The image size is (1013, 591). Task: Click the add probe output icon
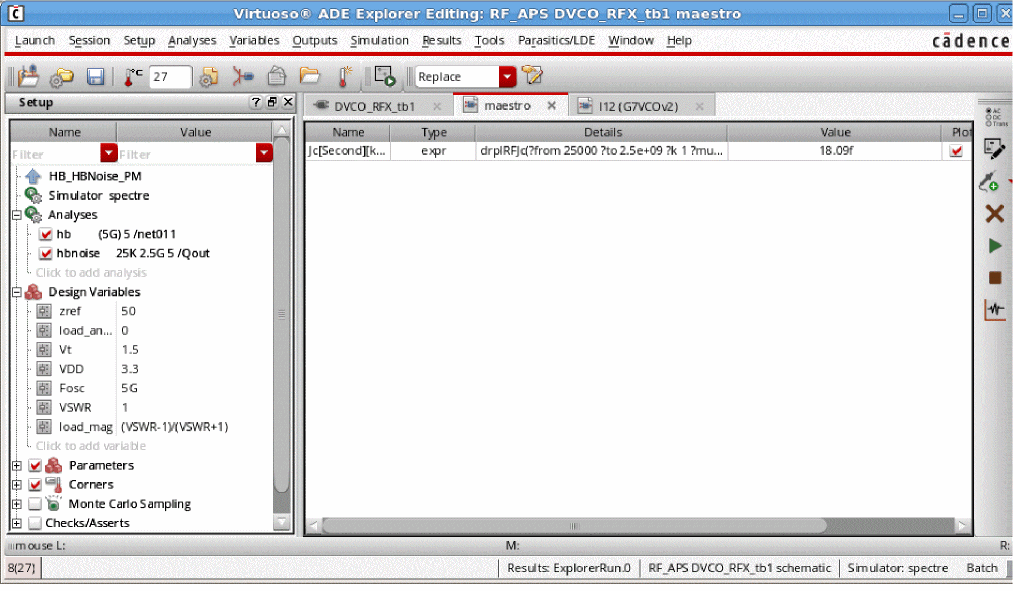990,181
